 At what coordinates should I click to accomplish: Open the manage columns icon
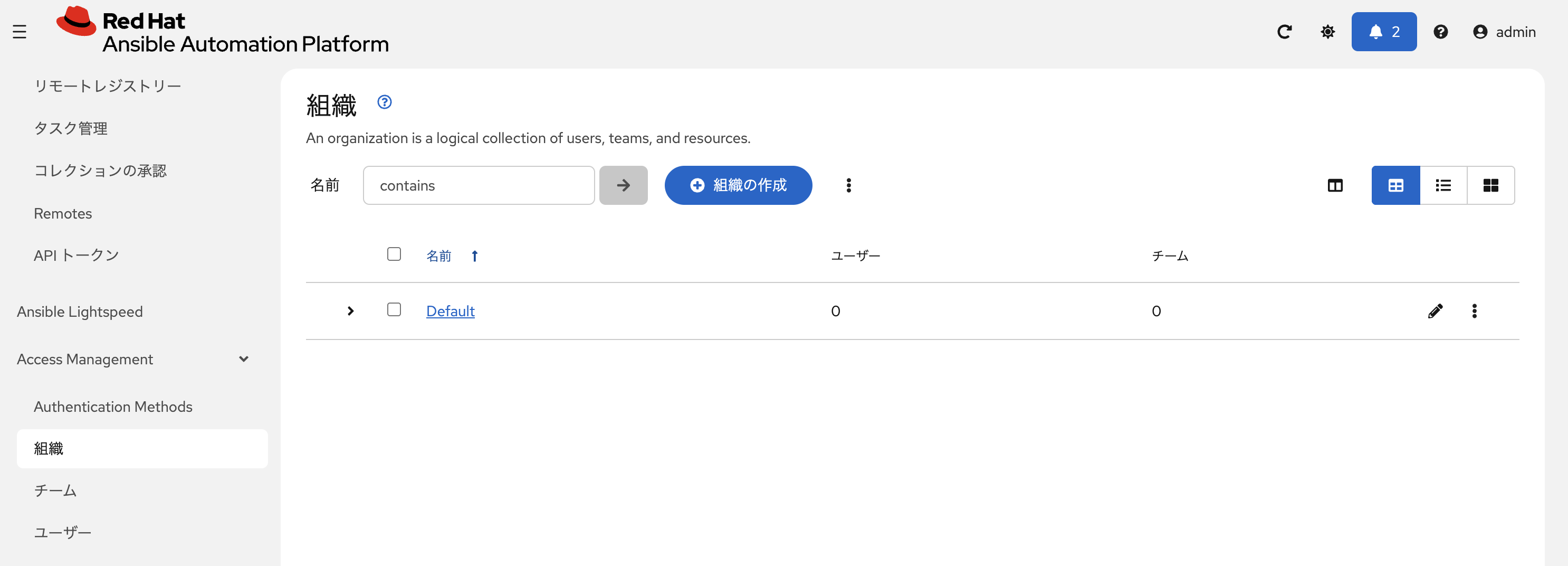(x=1335, y=185)
